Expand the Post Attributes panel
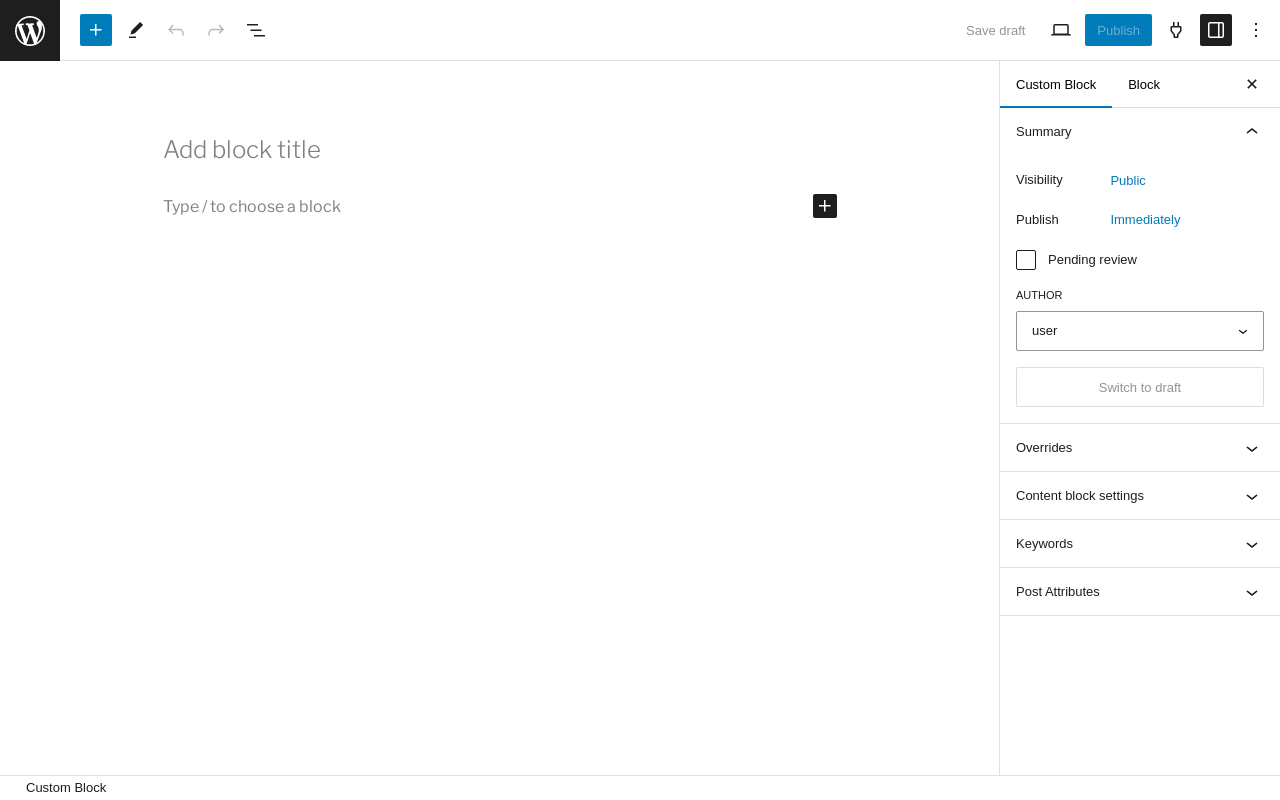The width and height of the screenshot is (1280, 800). coord(1140,592)
